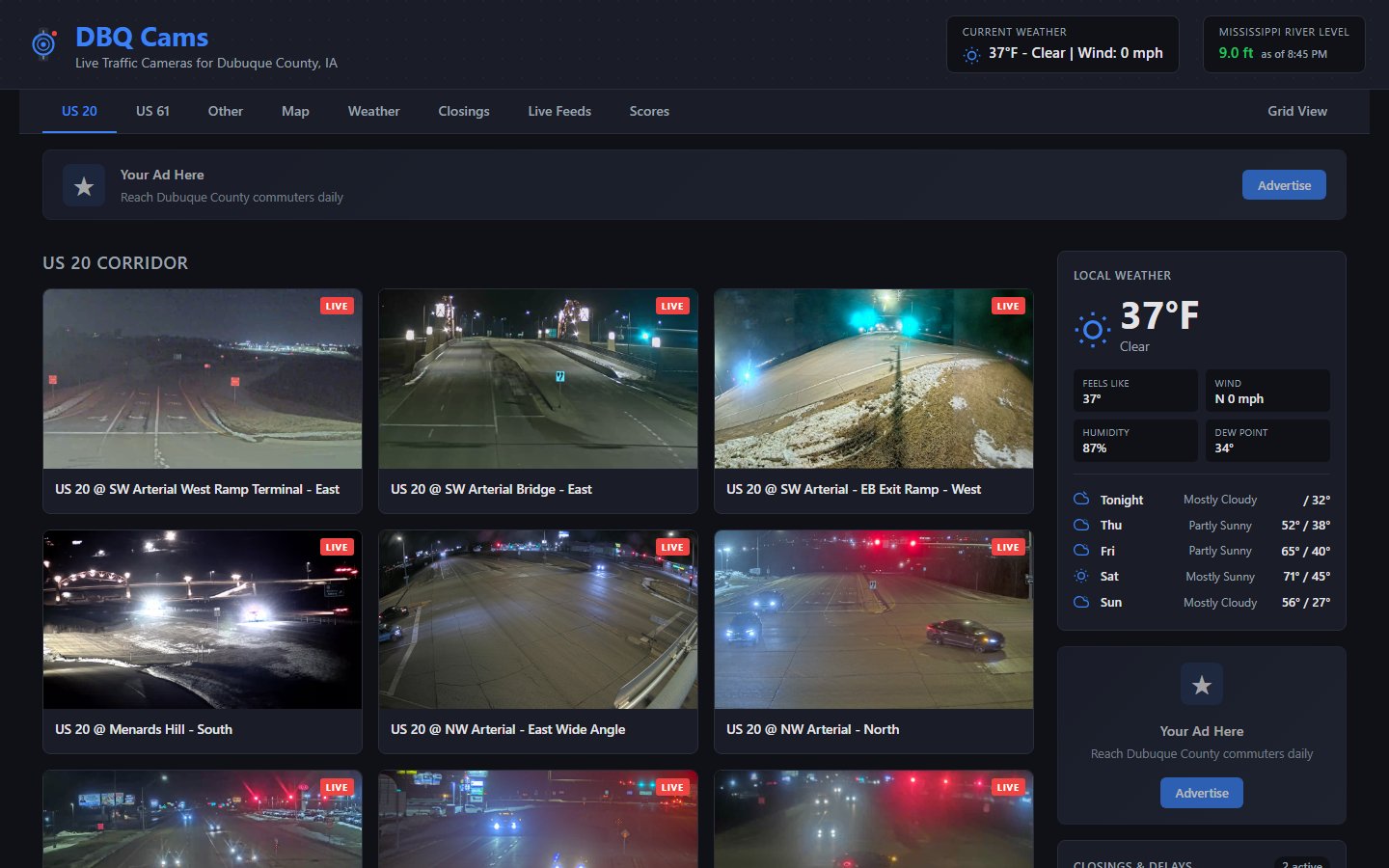This screenshot has width=1389, height=868.
Task: Switch to the US 61 tab
Action: pos(151,111)
